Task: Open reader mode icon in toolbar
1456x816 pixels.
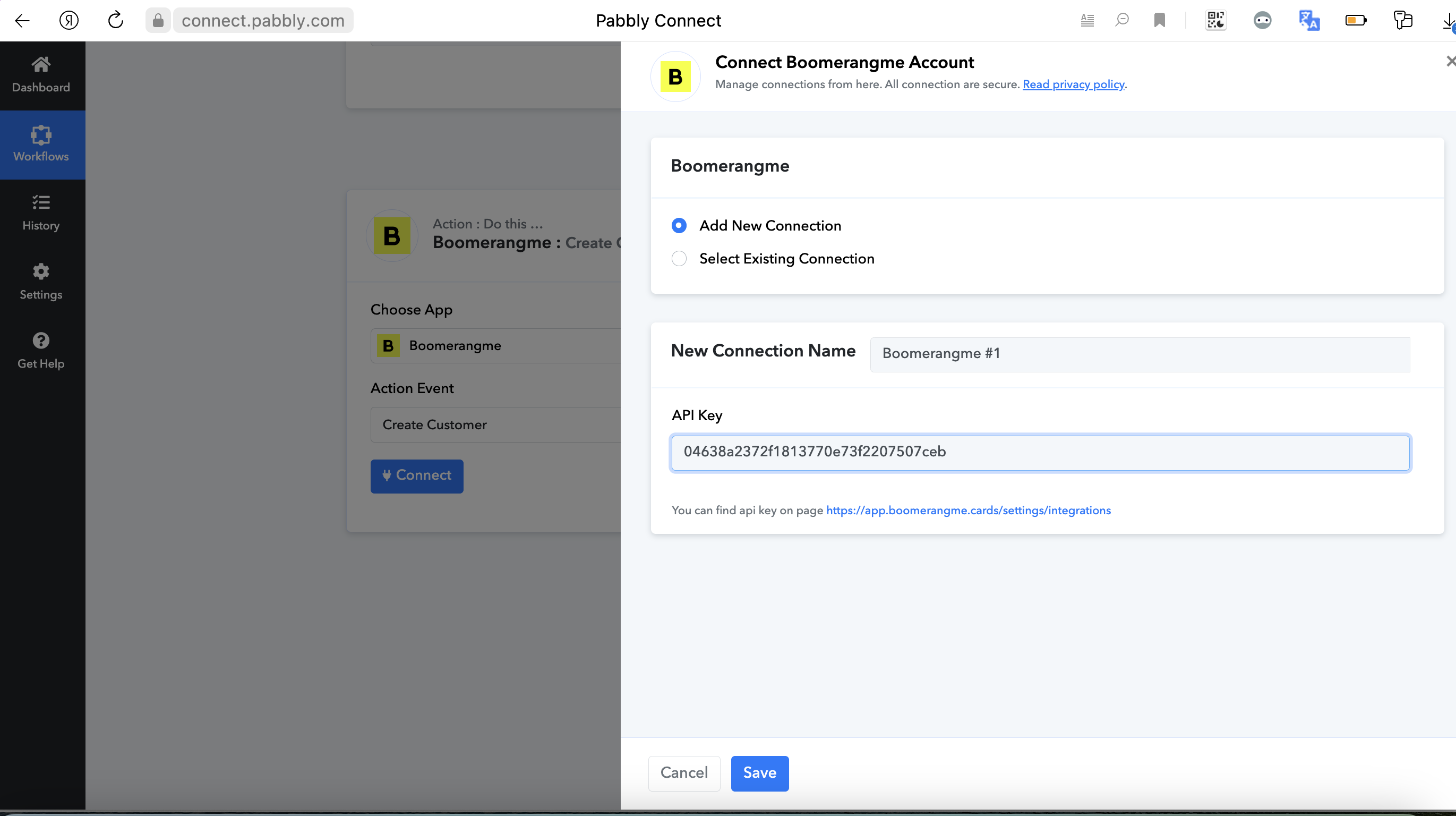Action: pos(1087,20)
